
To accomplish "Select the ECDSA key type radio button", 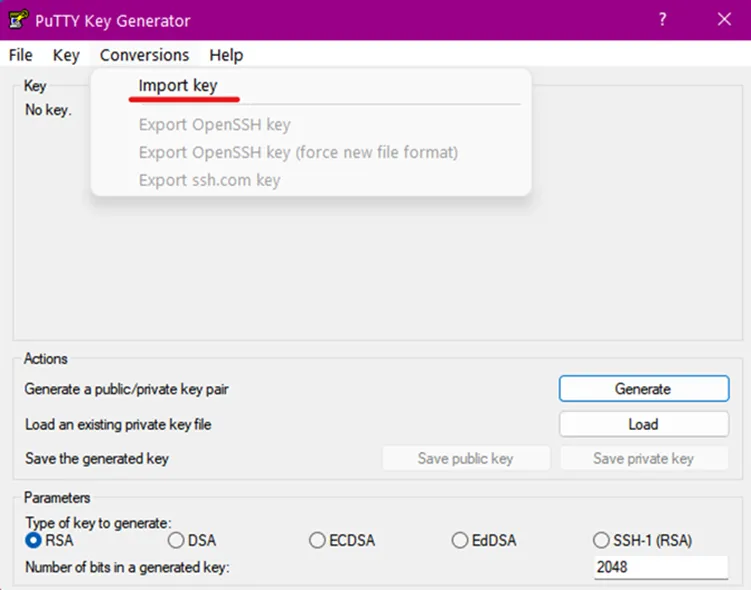I will click(317, 540).
